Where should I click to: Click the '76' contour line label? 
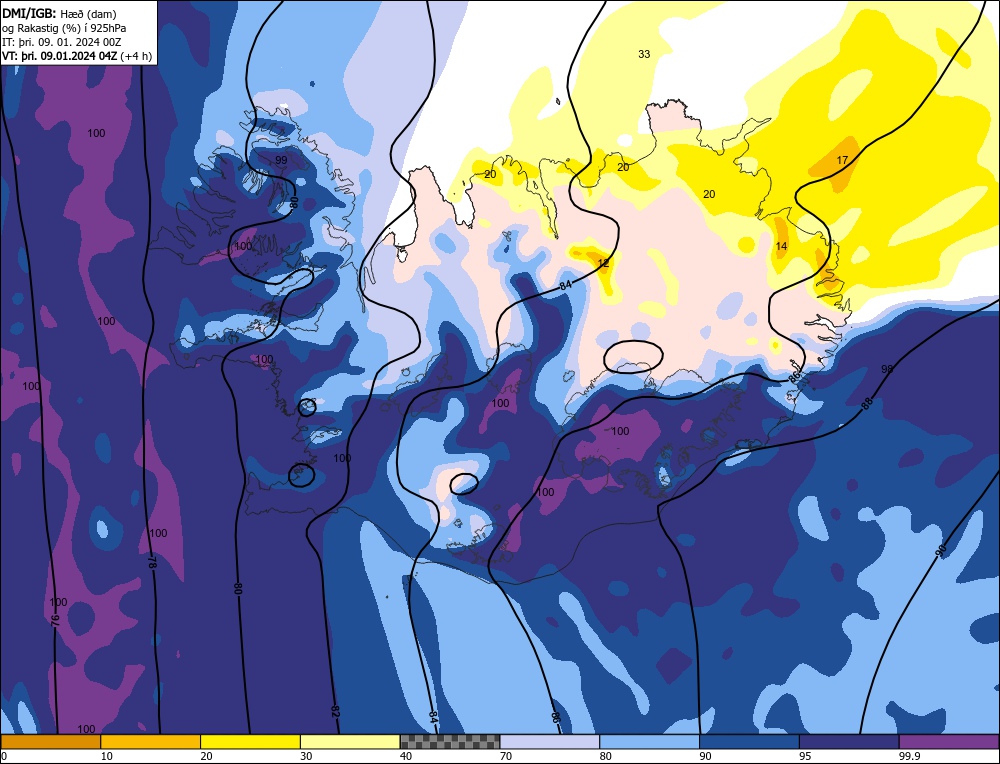tap(55, 620)
